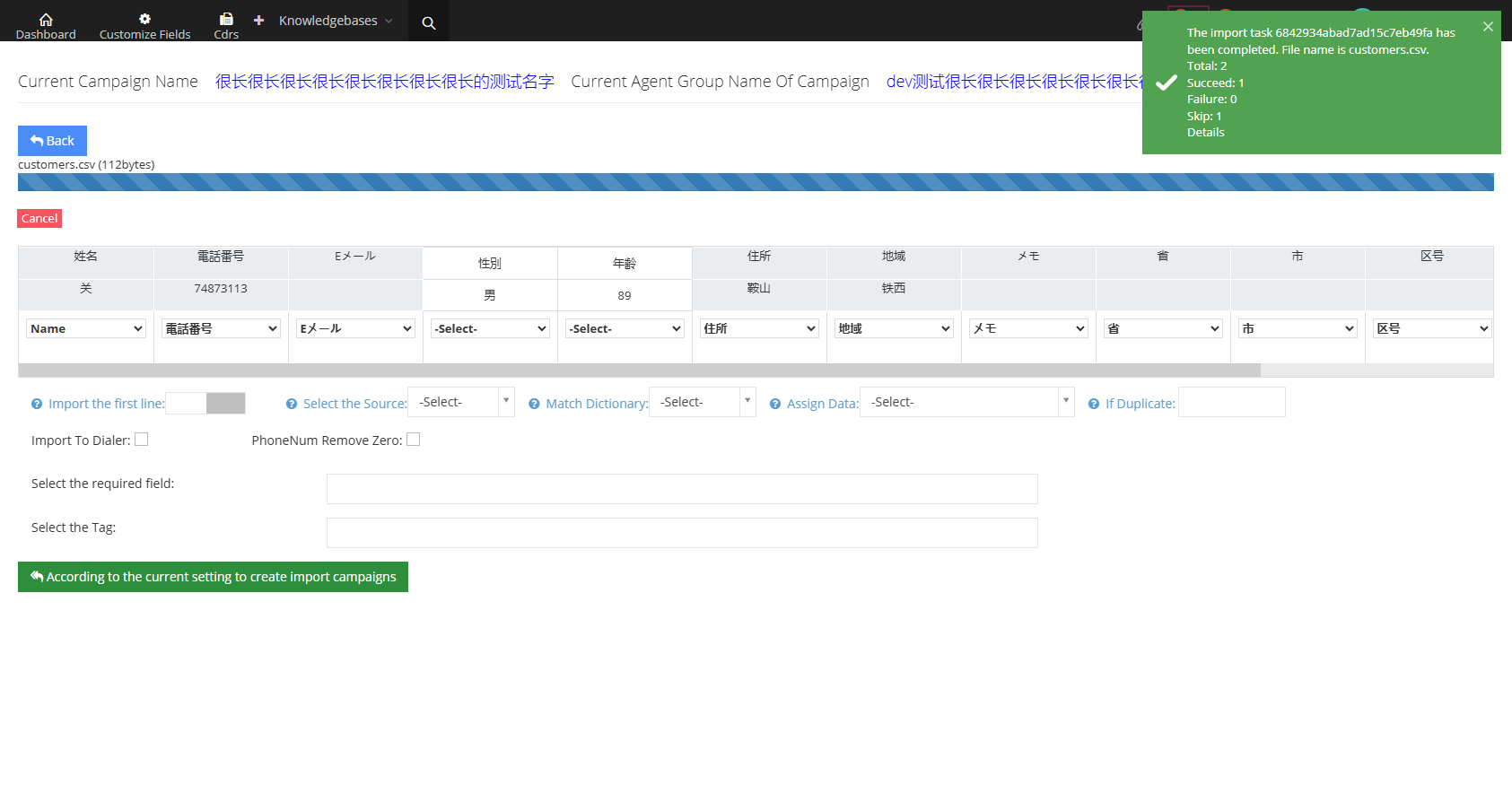The height and width of the screenshot is (811, 1512).
Task: Click the 年齢 column header cell
Action: [625, 263]
